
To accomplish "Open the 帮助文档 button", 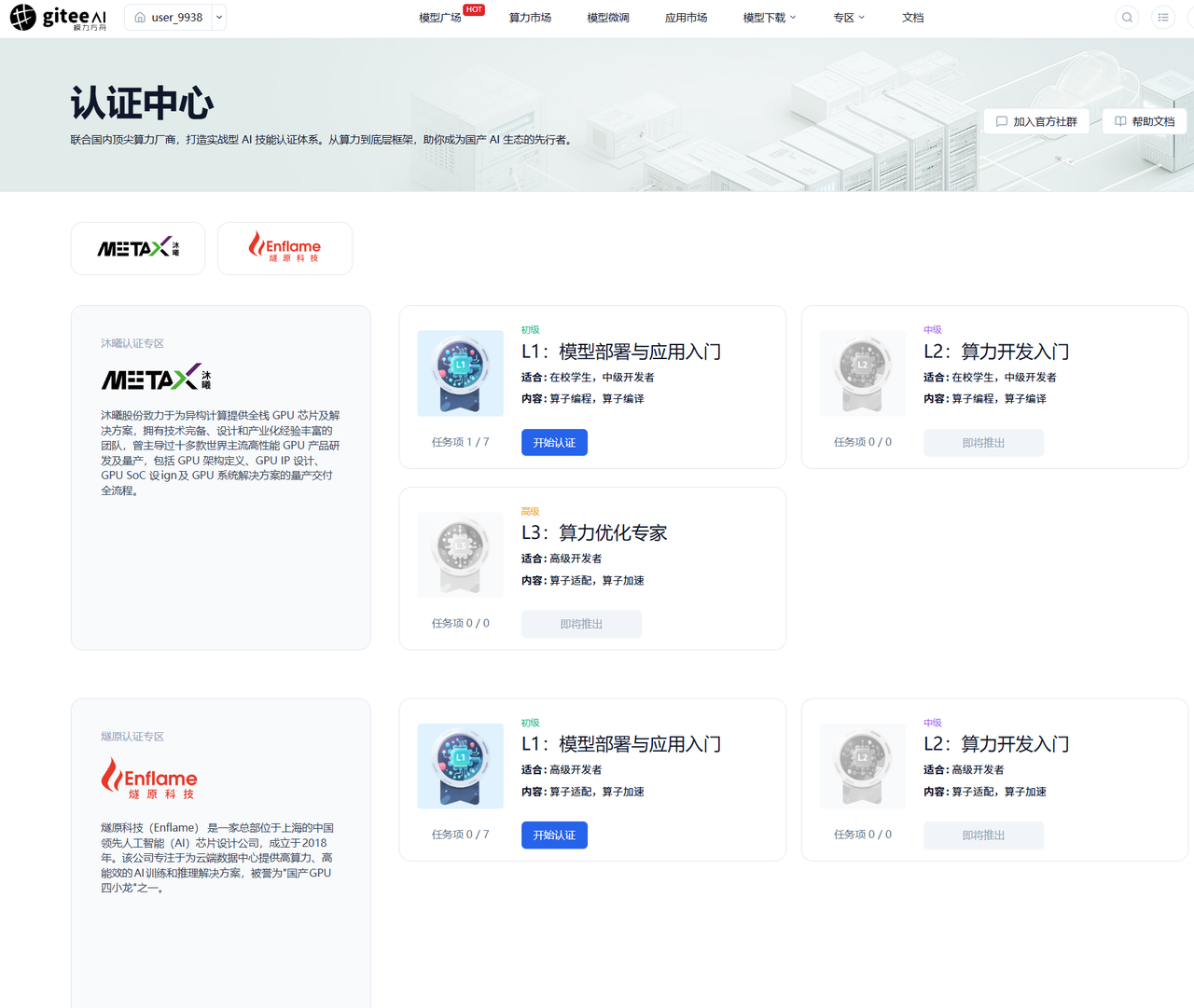I will coord(1145,121).
